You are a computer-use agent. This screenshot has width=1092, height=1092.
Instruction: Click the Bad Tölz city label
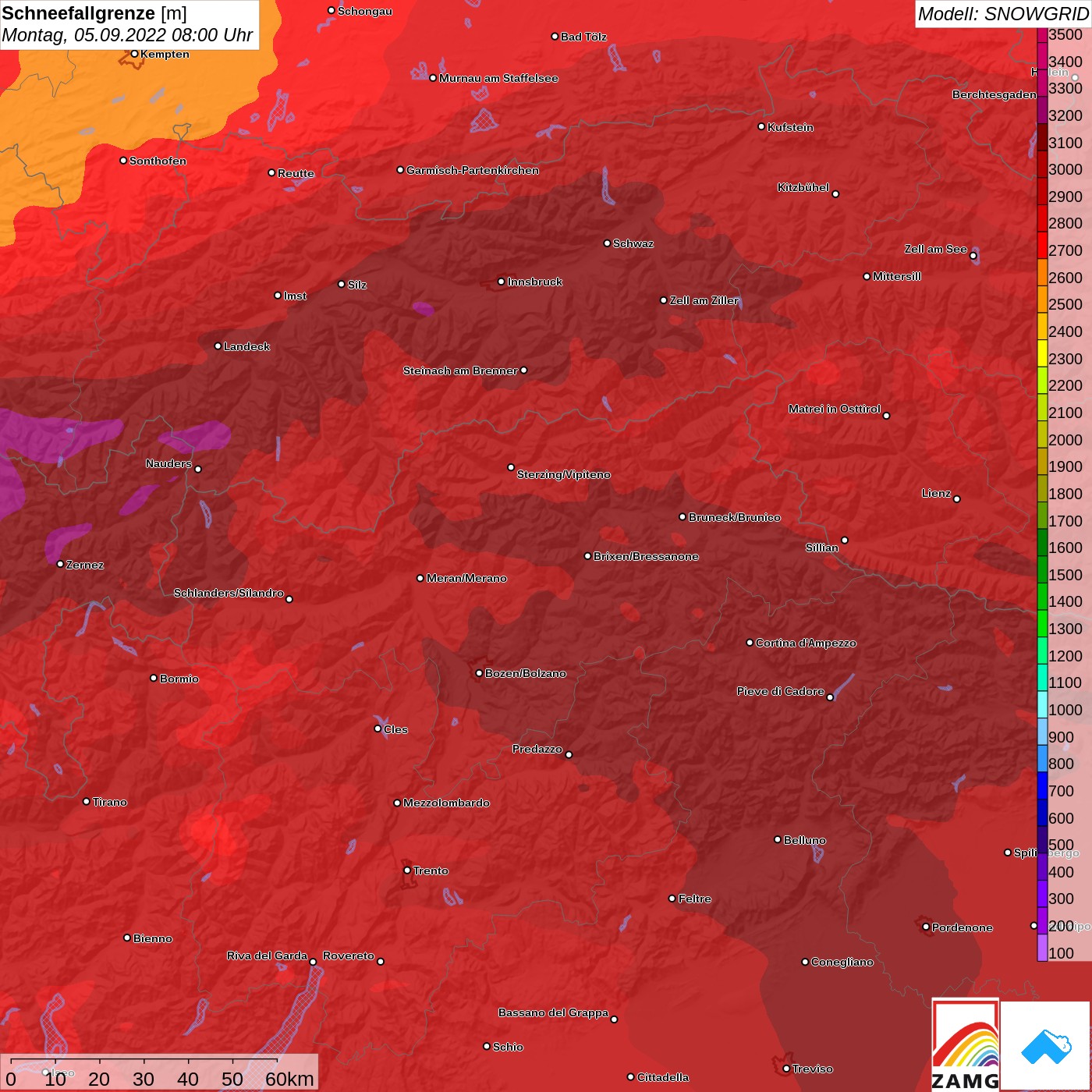coord(583,37)
